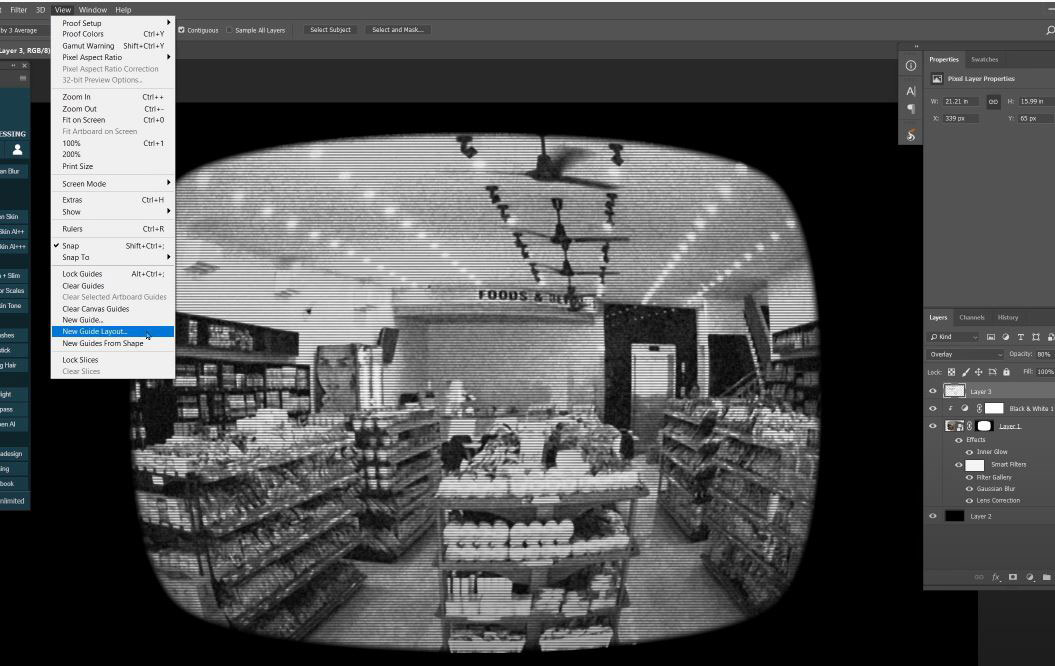Filter layers by pixel layer icon
Screen dimensions: 1055x666
tap(990, 337)
